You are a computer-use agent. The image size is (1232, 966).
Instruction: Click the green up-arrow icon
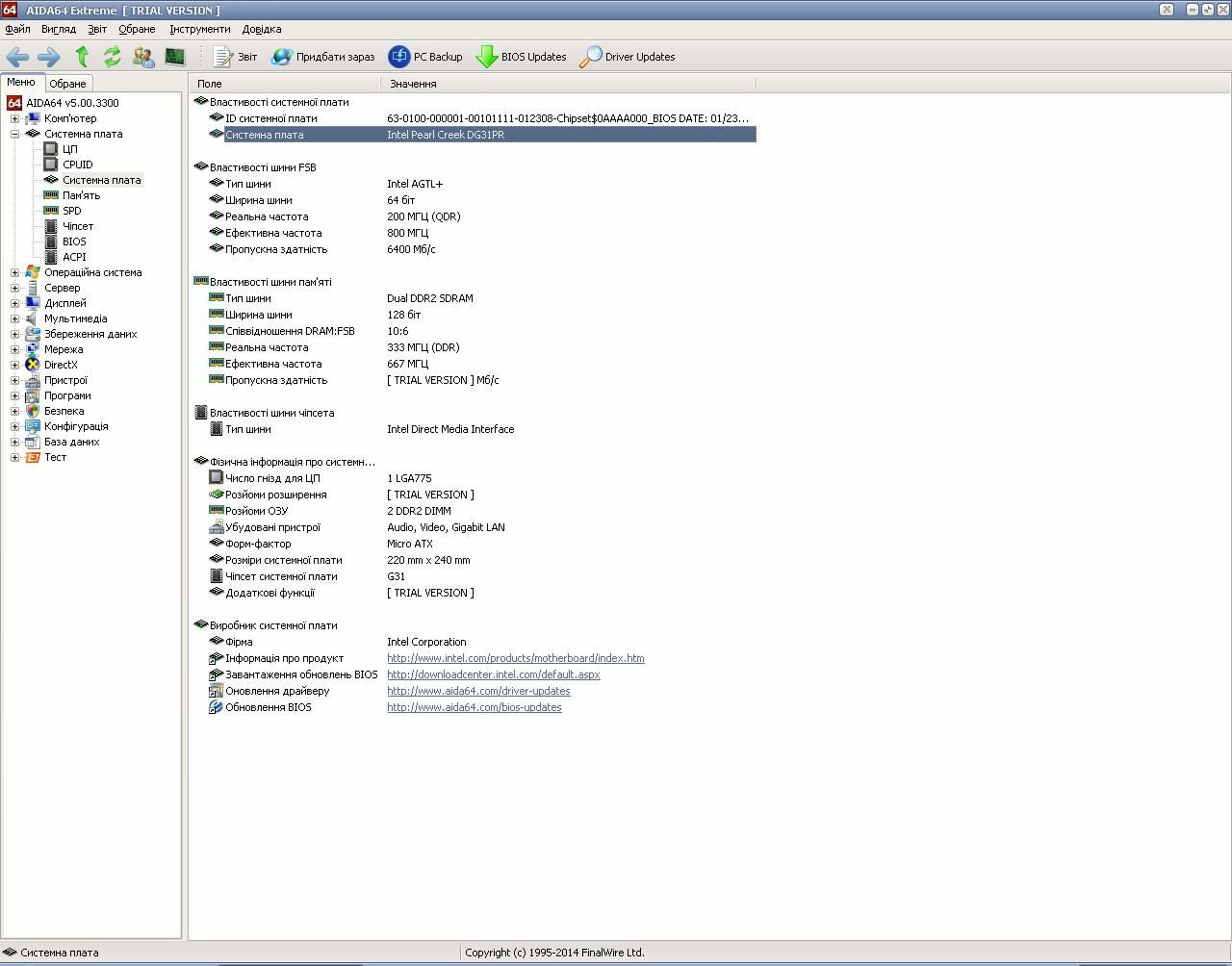coord(82,57)
